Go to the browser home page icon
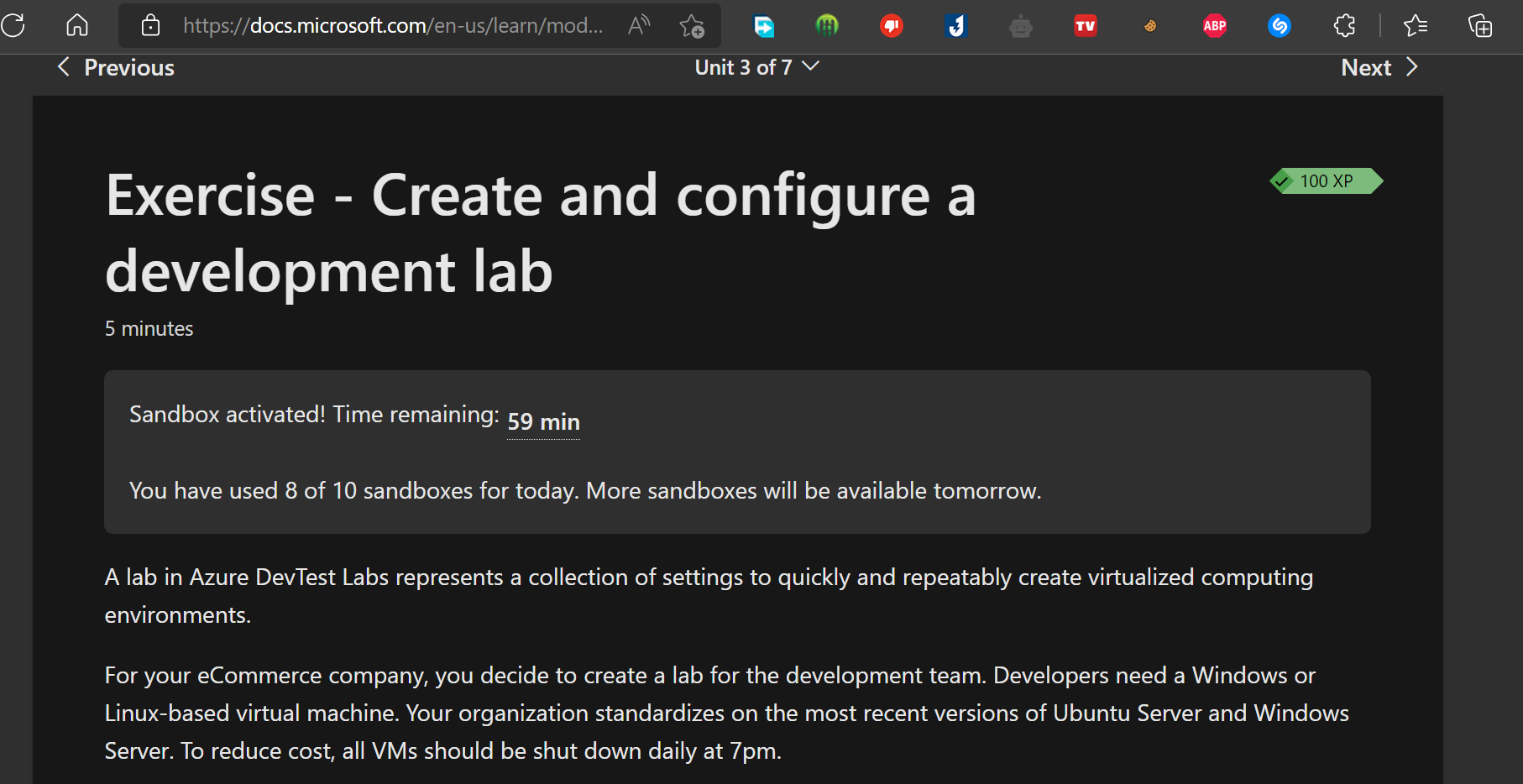 point(77,25)
